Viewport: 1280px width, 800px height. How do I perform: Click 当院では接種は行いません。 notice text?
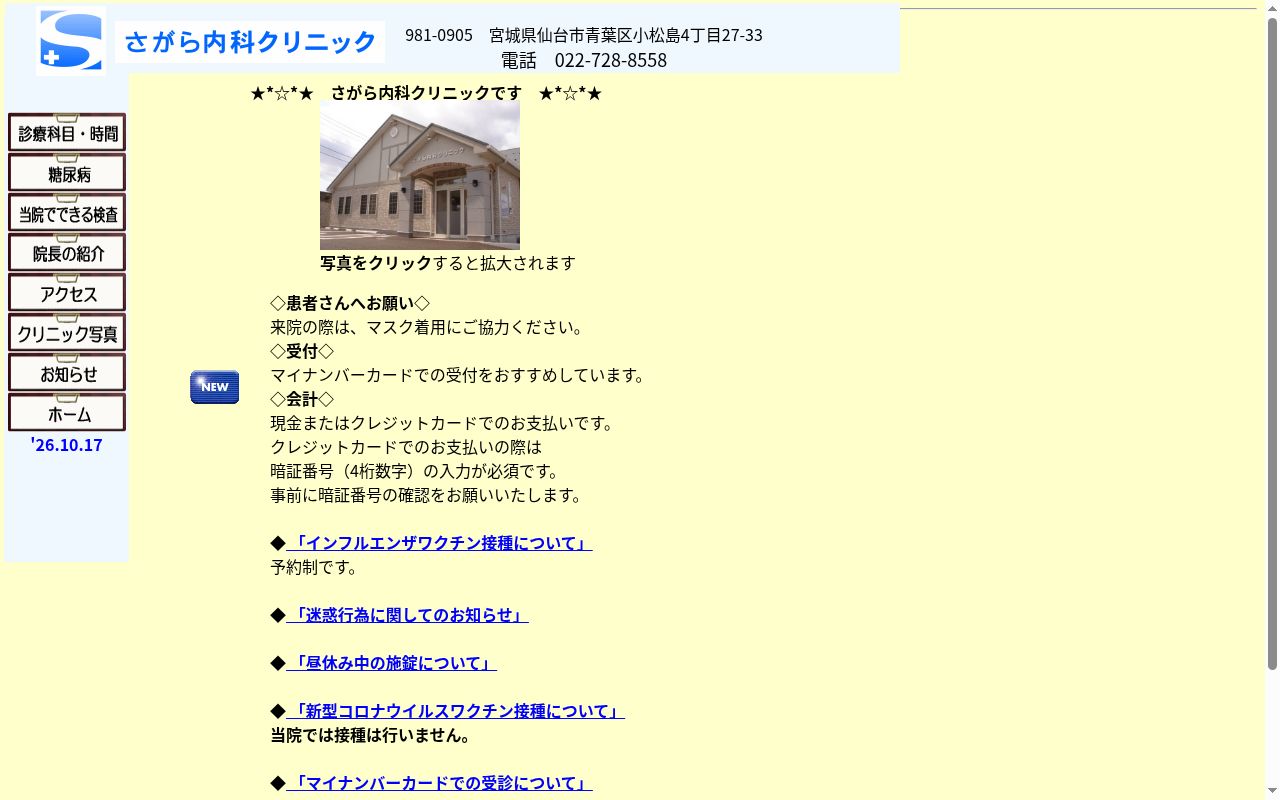tap(372, 735)
